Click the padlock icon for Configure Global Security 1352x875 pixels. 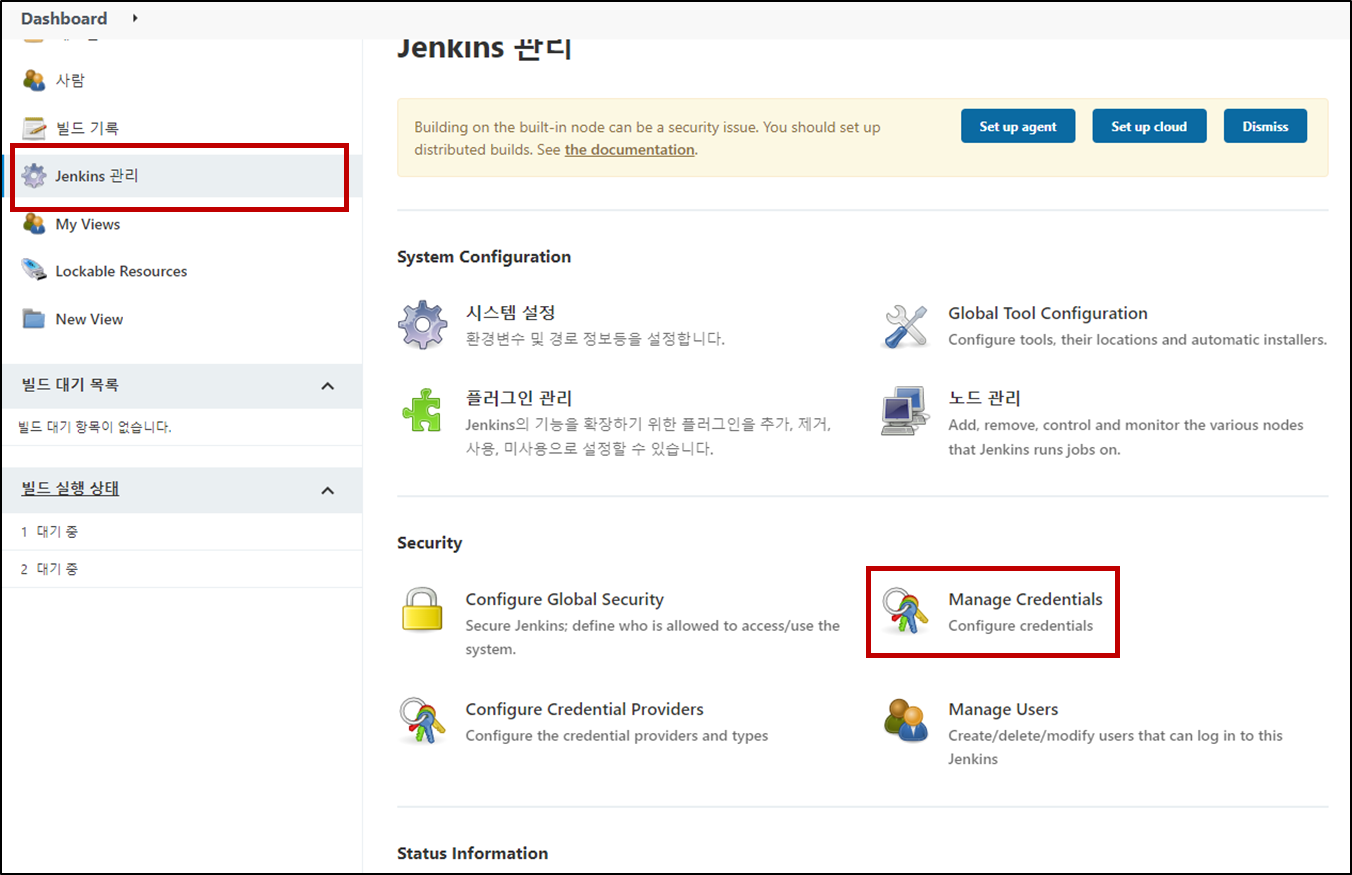422,611
